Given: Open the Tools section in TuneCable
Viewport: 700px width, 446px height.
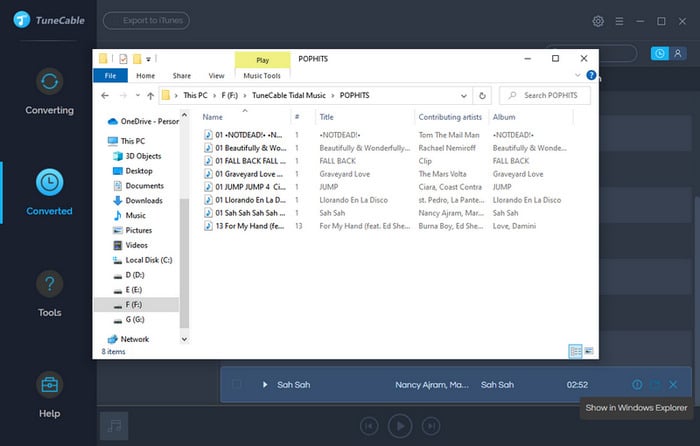Looking at the screenshot, I should (x=49, y=294).
